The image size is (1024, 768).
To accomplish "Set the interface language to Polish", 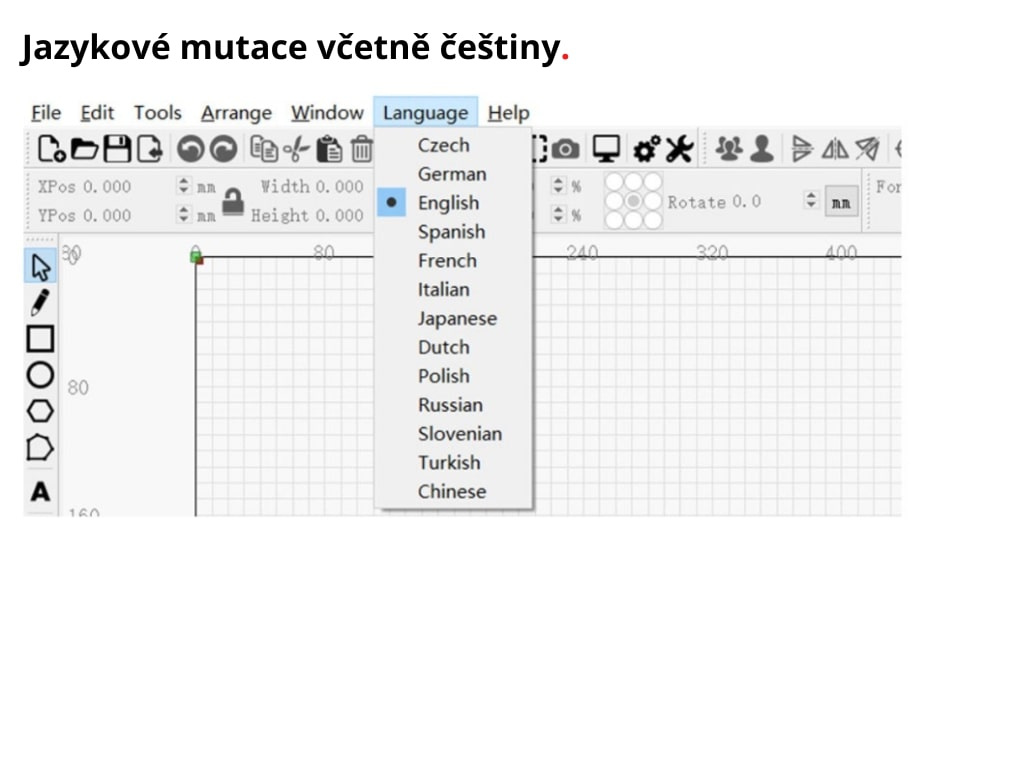I will click(x=454, y=376).
